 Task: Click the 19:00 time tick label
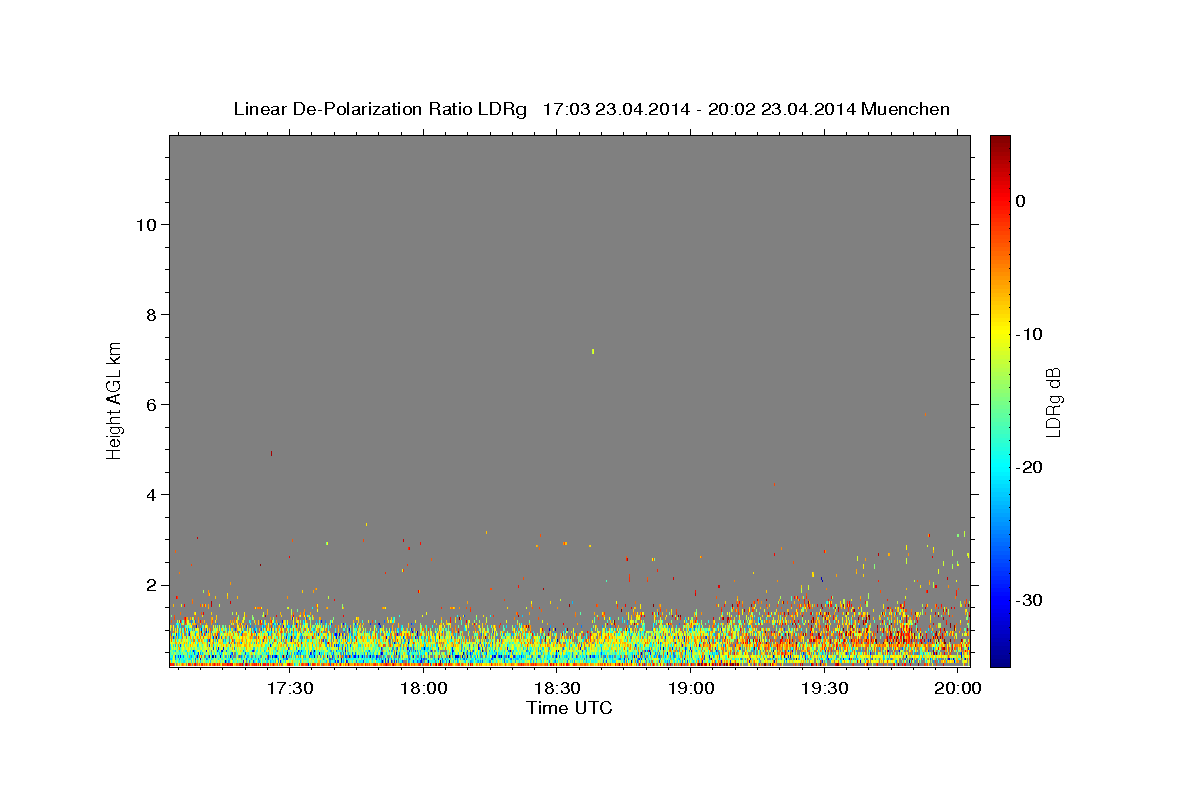[691, 689]
